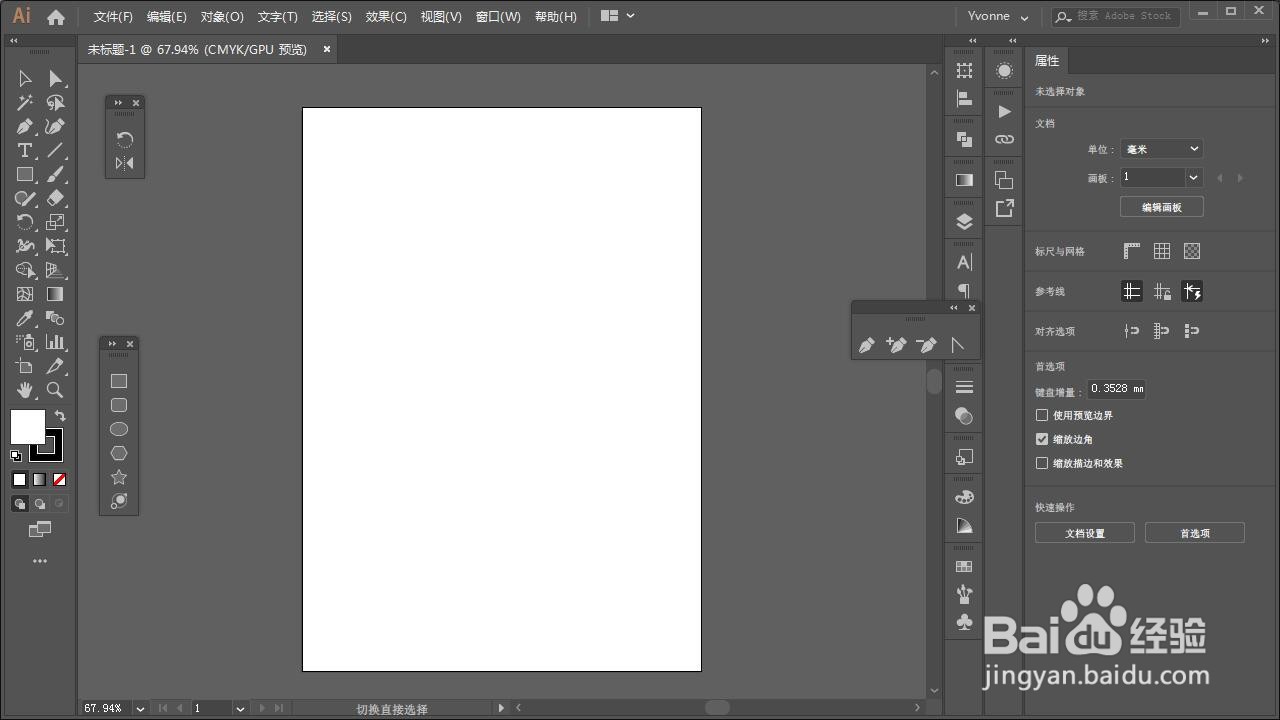Select the Type tool
Screen dimensions: 1280x720
(25, 150)
